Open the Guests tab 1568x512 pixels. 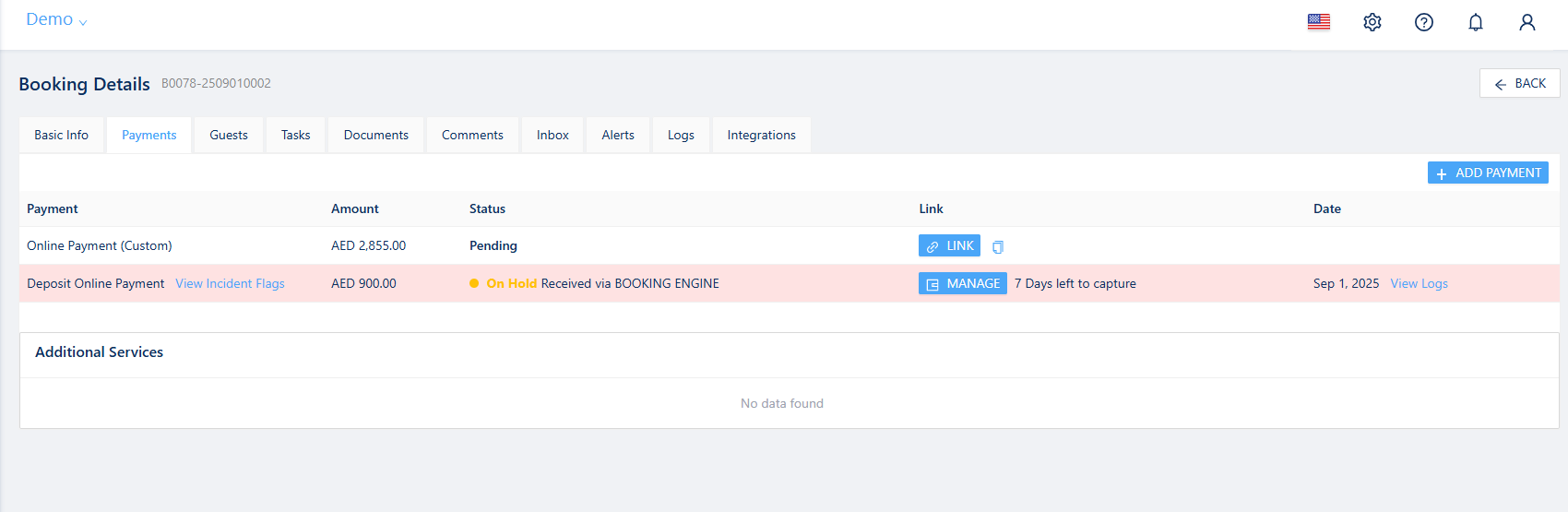(229, 135)
